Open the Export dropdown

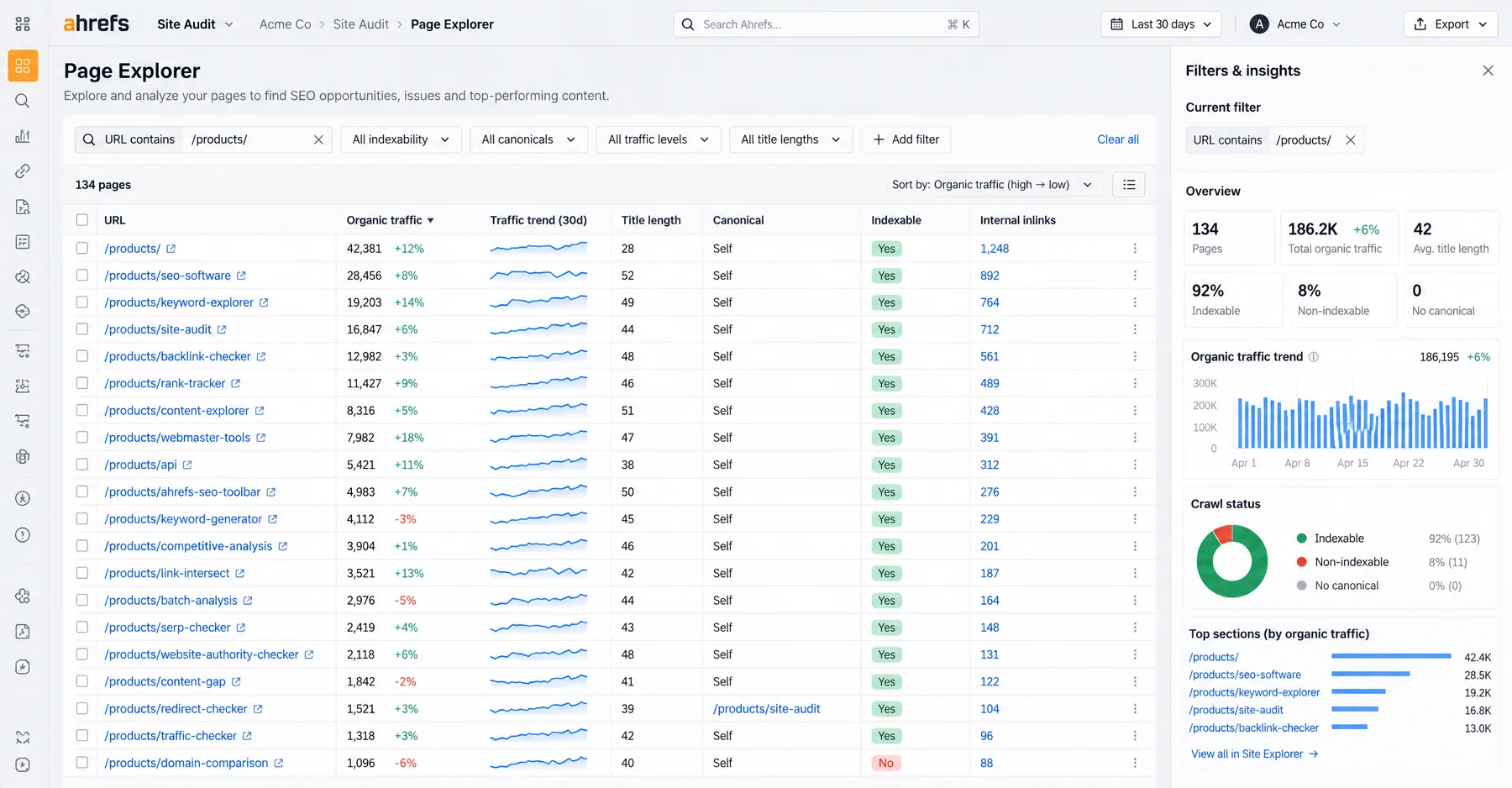click(1451, 24)
